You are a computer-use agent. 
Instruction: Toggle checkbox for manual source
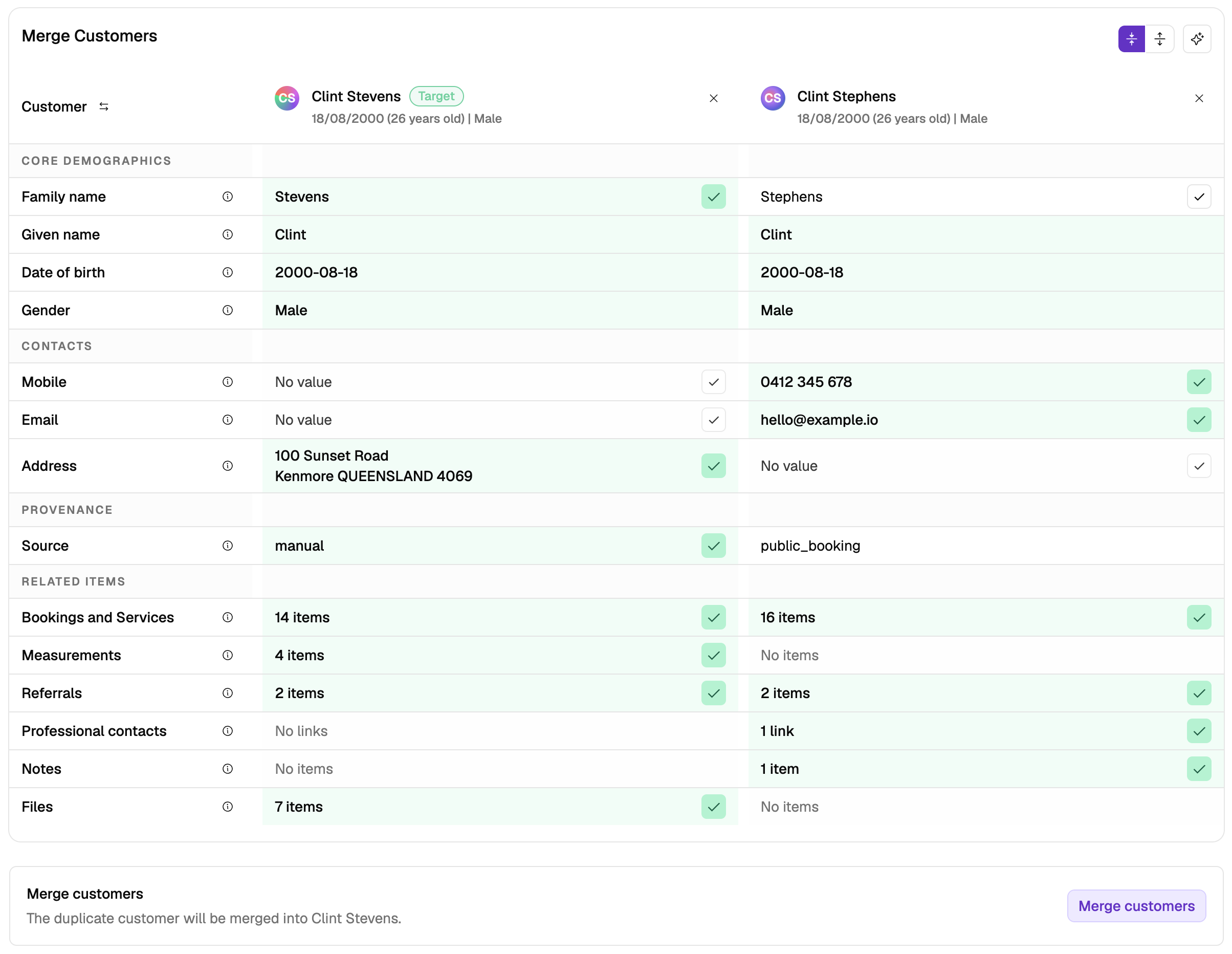click(714, 546)
